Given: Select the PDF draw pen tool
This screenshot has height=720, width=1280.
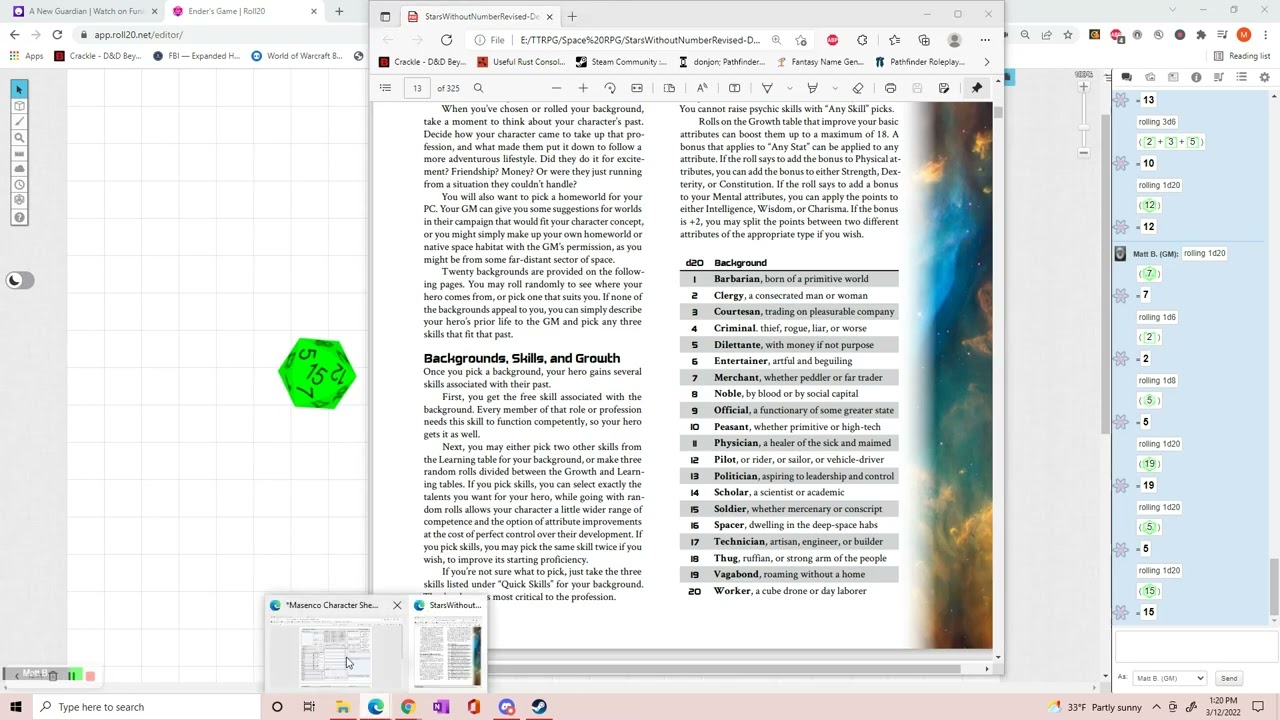Looking at the screenshot, I should coord(767,88).
